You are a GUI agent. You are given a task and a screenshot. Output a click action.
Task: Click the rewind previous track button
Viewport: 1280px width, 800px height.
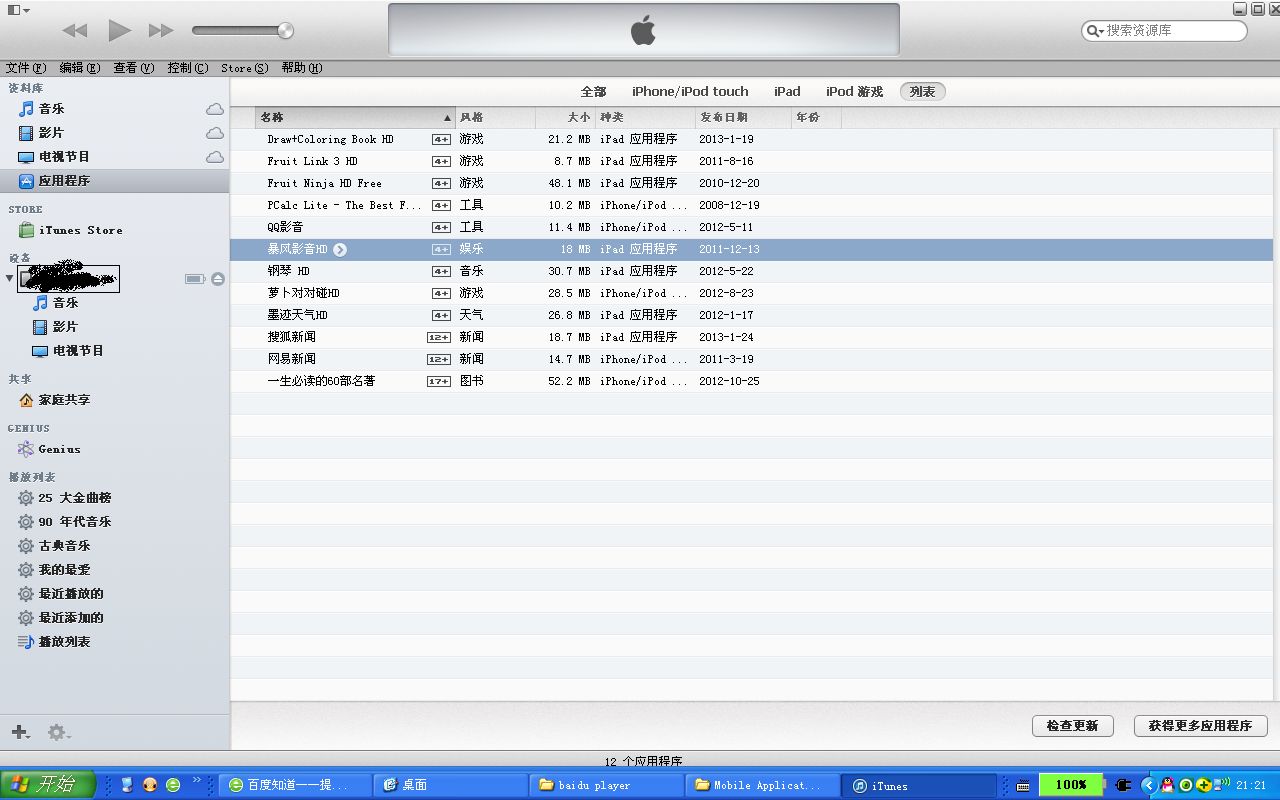(x=75, y=31)
